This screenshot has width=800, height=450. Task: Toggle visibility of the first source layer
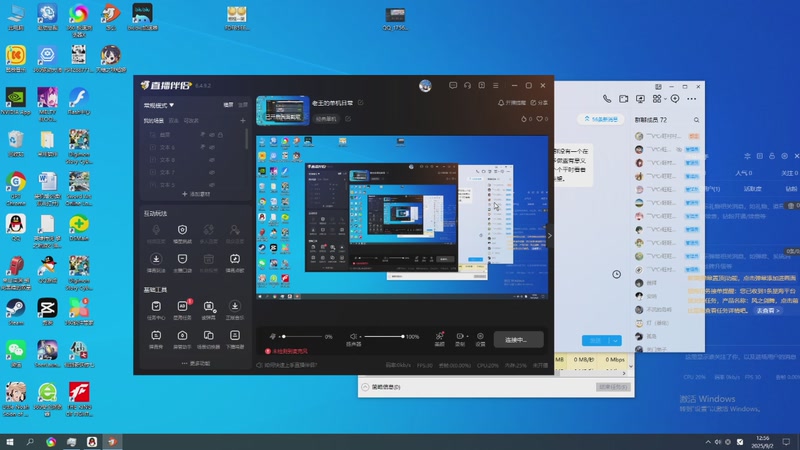click(212, 135)
